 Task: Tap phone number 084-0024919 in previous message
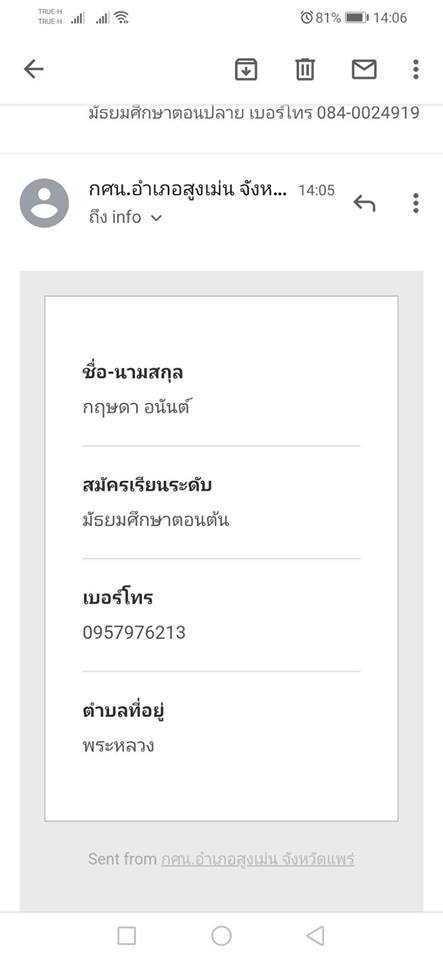point(368,113)
